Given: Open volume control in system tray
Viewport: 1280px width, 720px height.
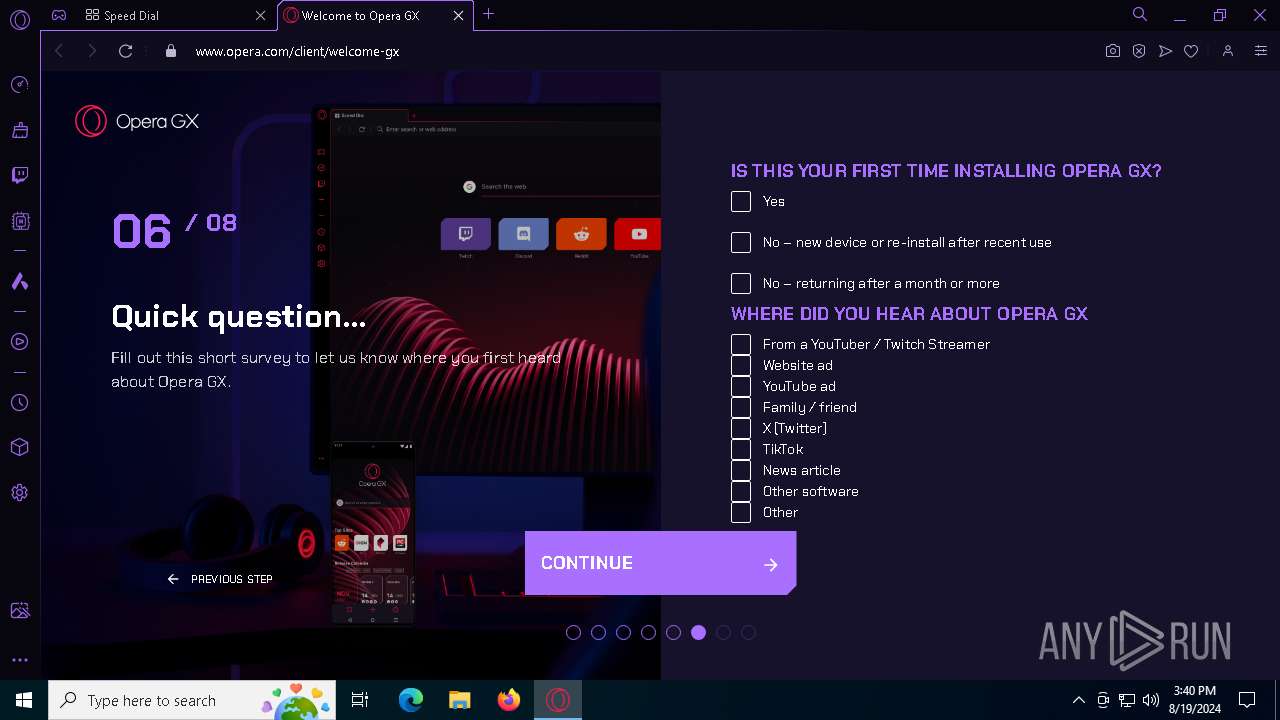Looking at the screenshot, I should pyautogui.click(x=1151, y=700).
